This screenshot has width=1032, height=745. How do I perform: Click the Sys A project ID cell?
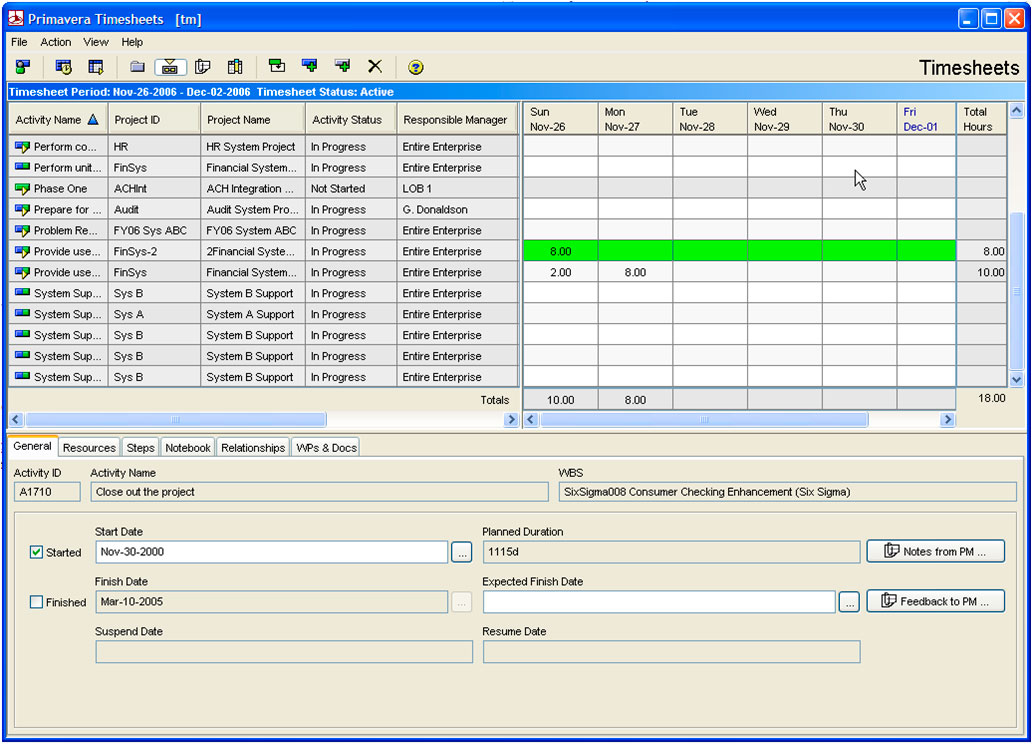click(x=154, y=315)
